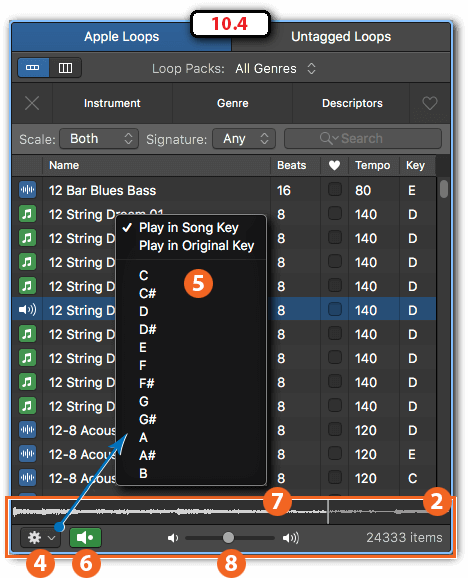Click audio loop icon of E-key 12-8 Acoustic row
Viewport: 468px width, 578px height.
(x=28, y=454)
